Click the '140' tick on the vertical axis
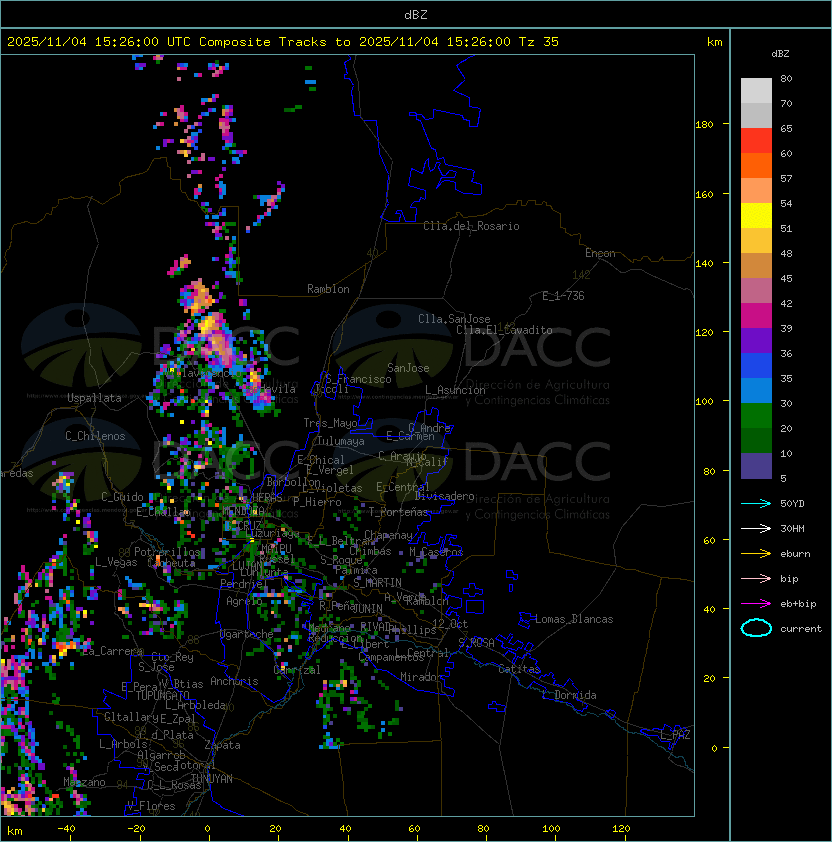This screenshot has height=842, width=832. (704, 264)
